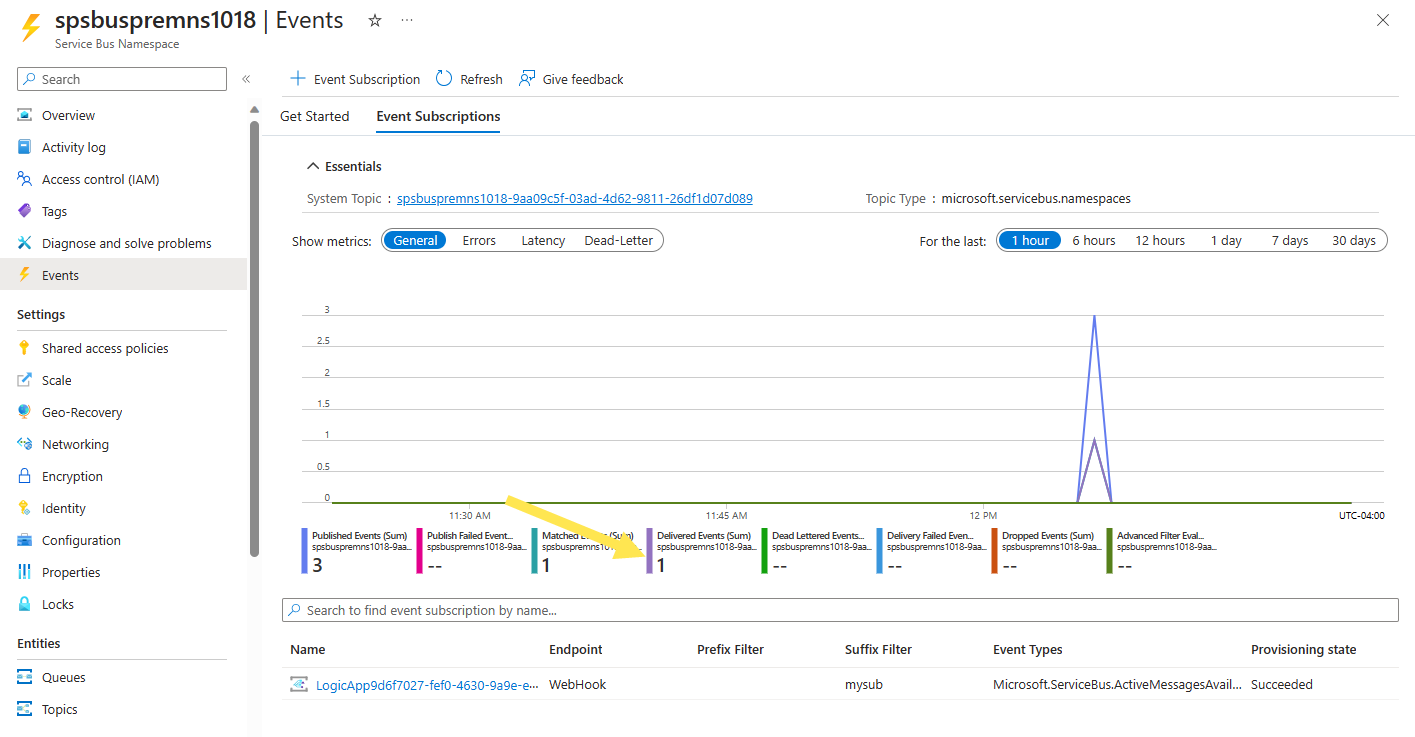The height and width of the screenshot is (737, 1415).
Task: Click the Delivered Events legend swatch
Action: pos(649,549)
